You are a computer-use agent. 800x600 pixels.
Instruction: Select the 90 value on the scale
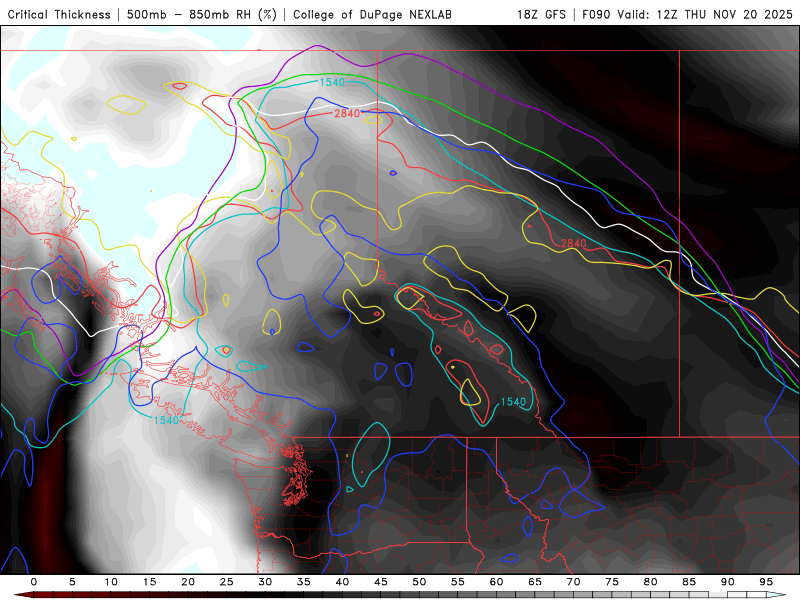[x=728, y=582]
